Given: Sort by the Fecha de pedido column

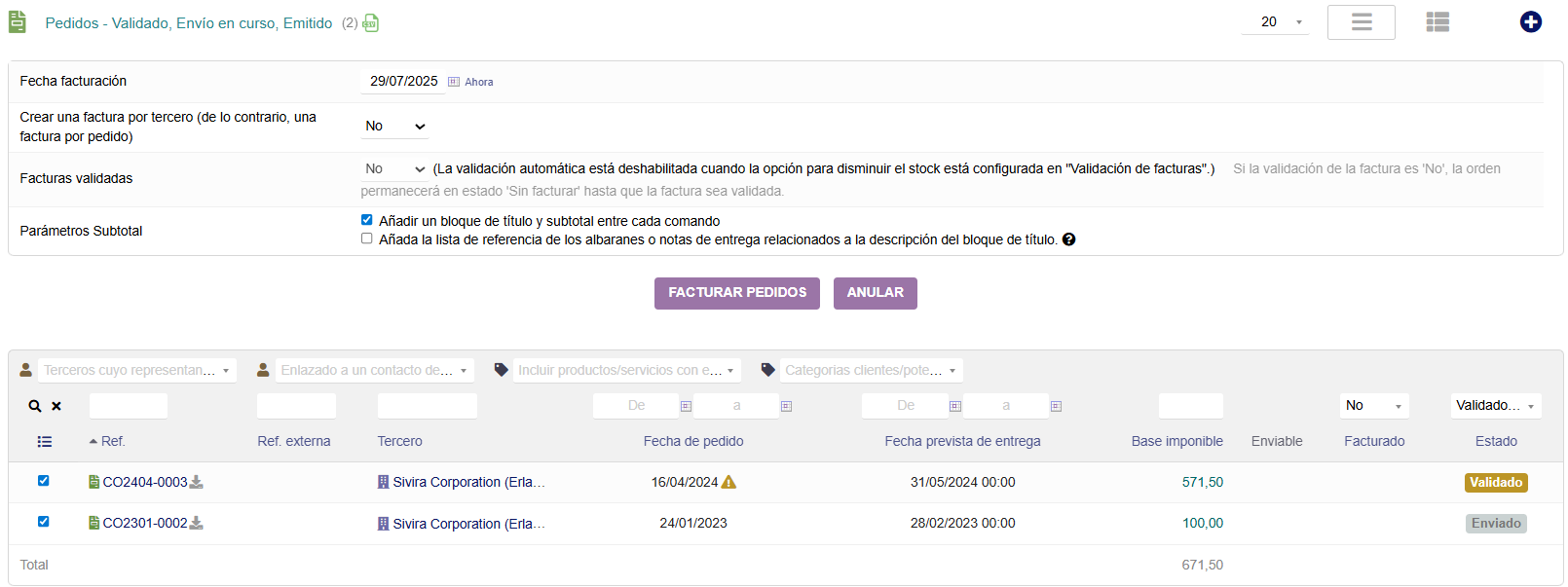Looking at the screenshot, I should [x=692, y=442].
